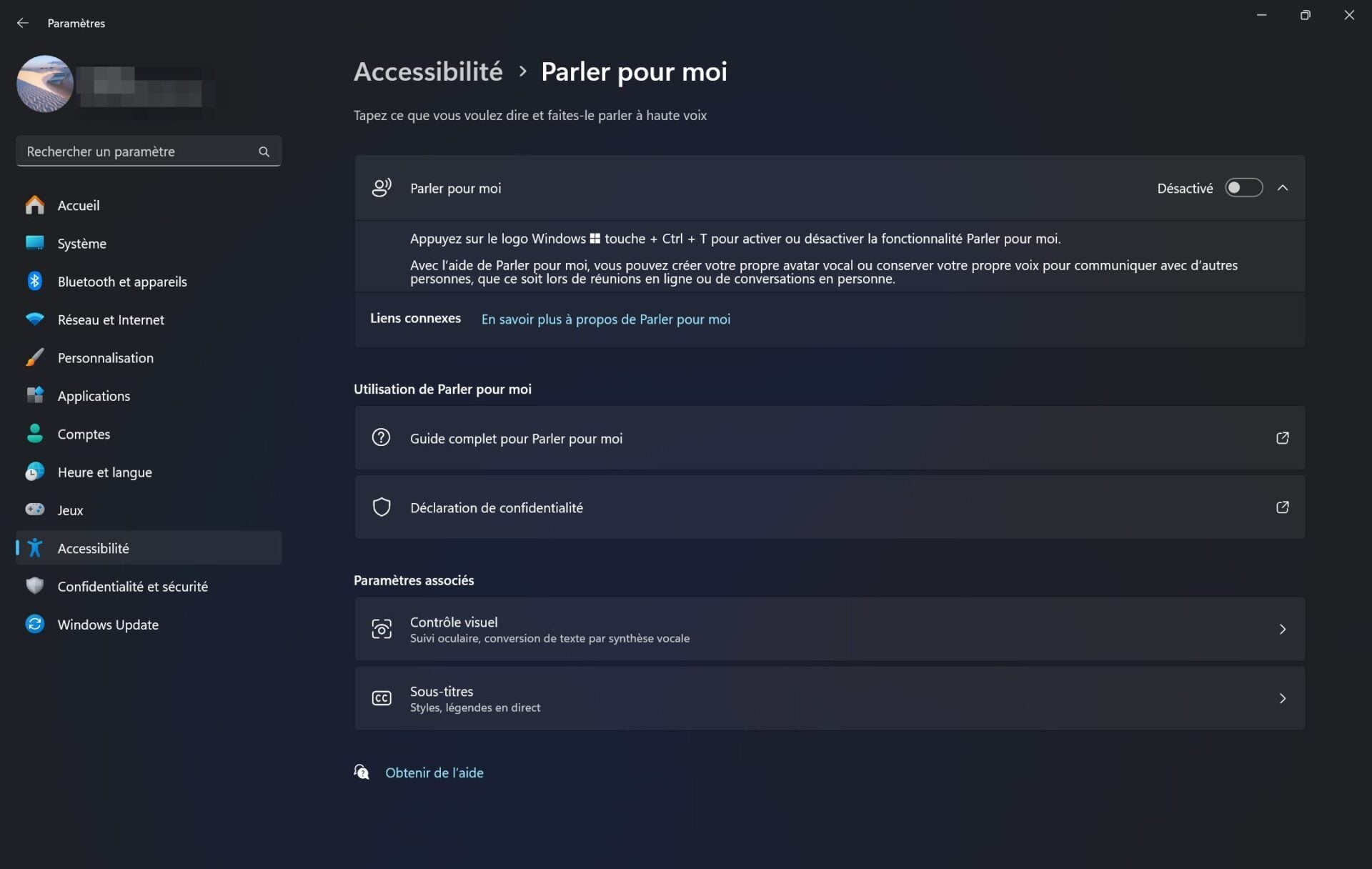Click the Obtenir de l'aide link
The image size is (1372, 869).
click(434, 773)
